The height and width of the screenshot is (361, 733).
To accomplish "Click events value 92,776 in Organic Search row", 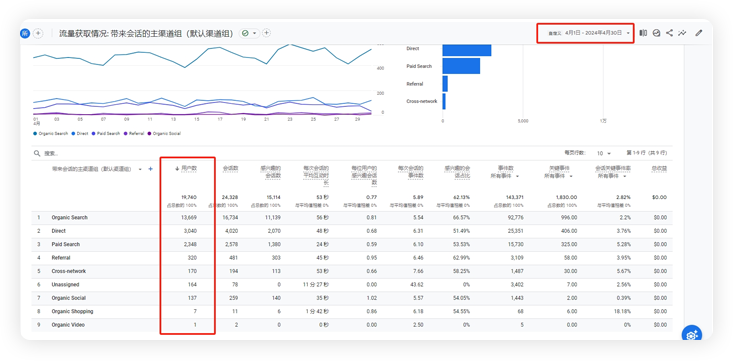I will (516, 218).
